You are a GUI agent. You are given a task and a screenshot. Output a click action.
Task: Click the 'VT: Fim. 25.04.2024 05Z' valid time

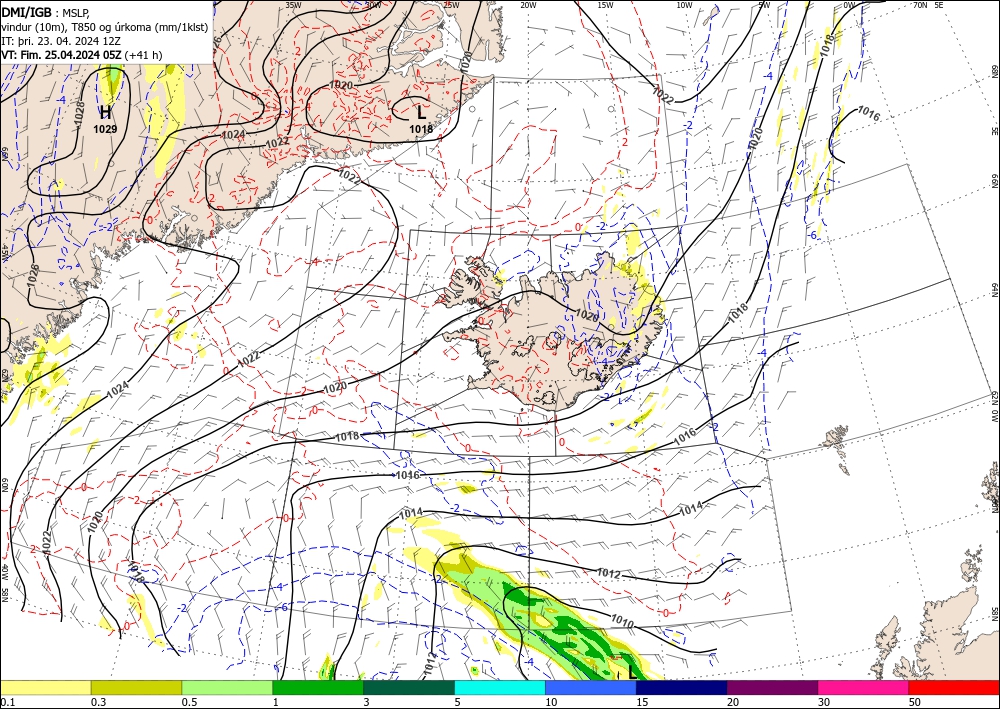[x=61, y=55]
